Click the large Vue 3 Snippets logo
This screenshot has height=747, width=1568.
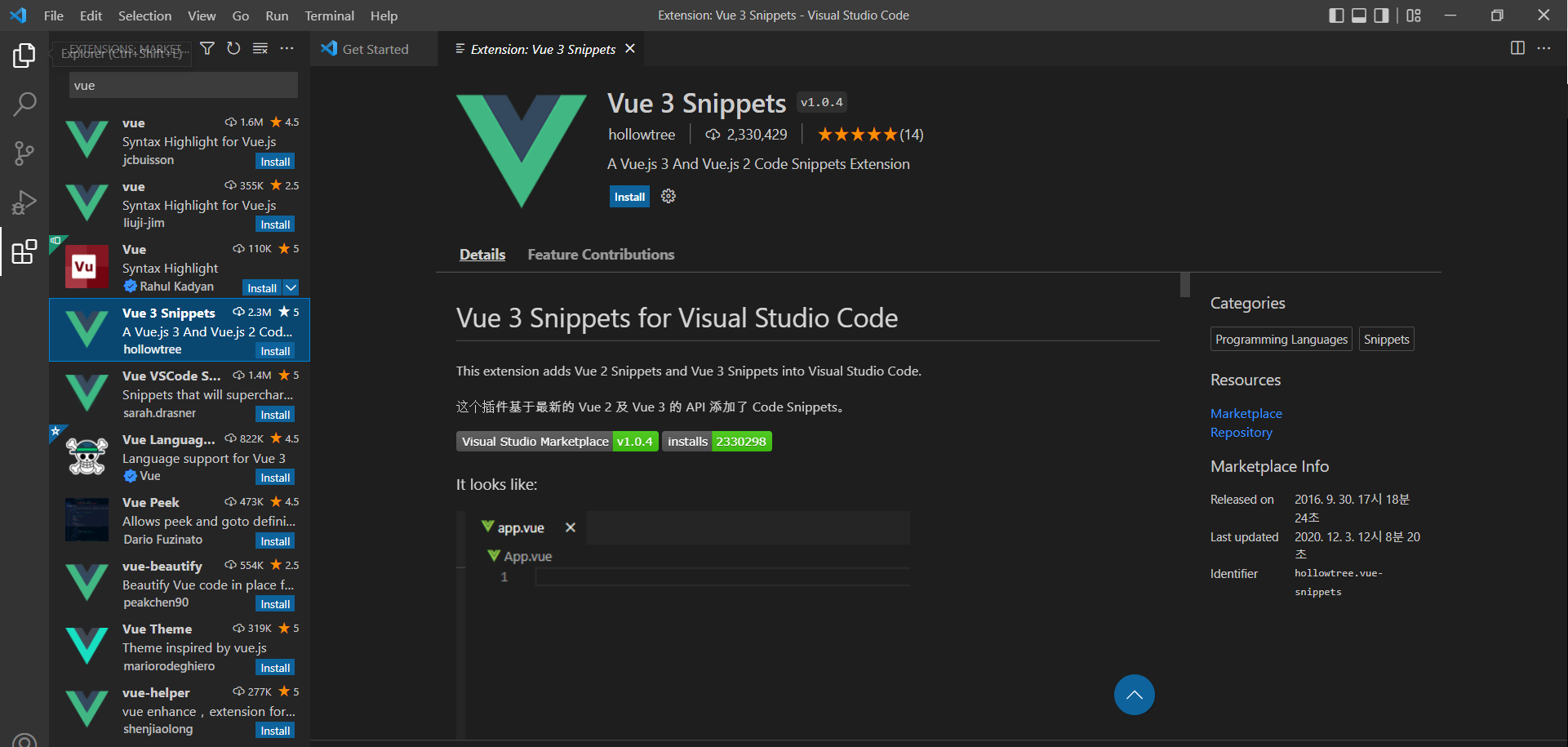[521, 150]
